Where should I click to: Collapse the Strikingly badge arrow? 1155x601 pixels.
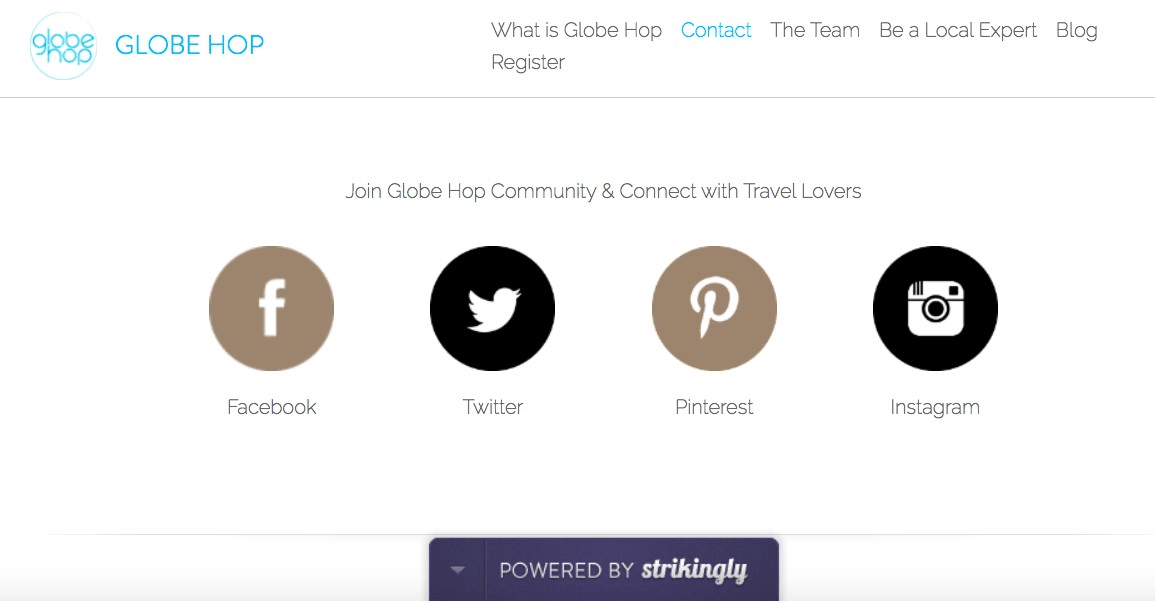coord(458,570)
